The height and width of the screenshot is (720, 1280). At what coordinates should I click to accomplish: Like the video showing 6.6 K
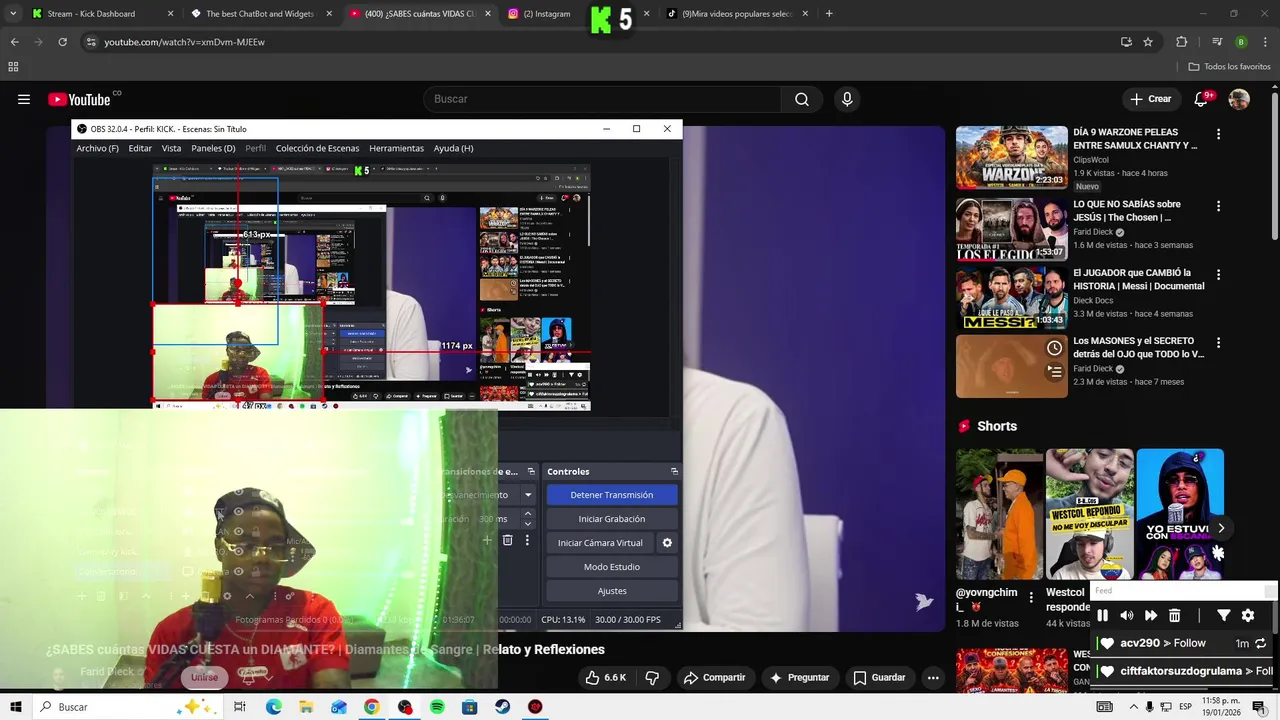[605, 677]
